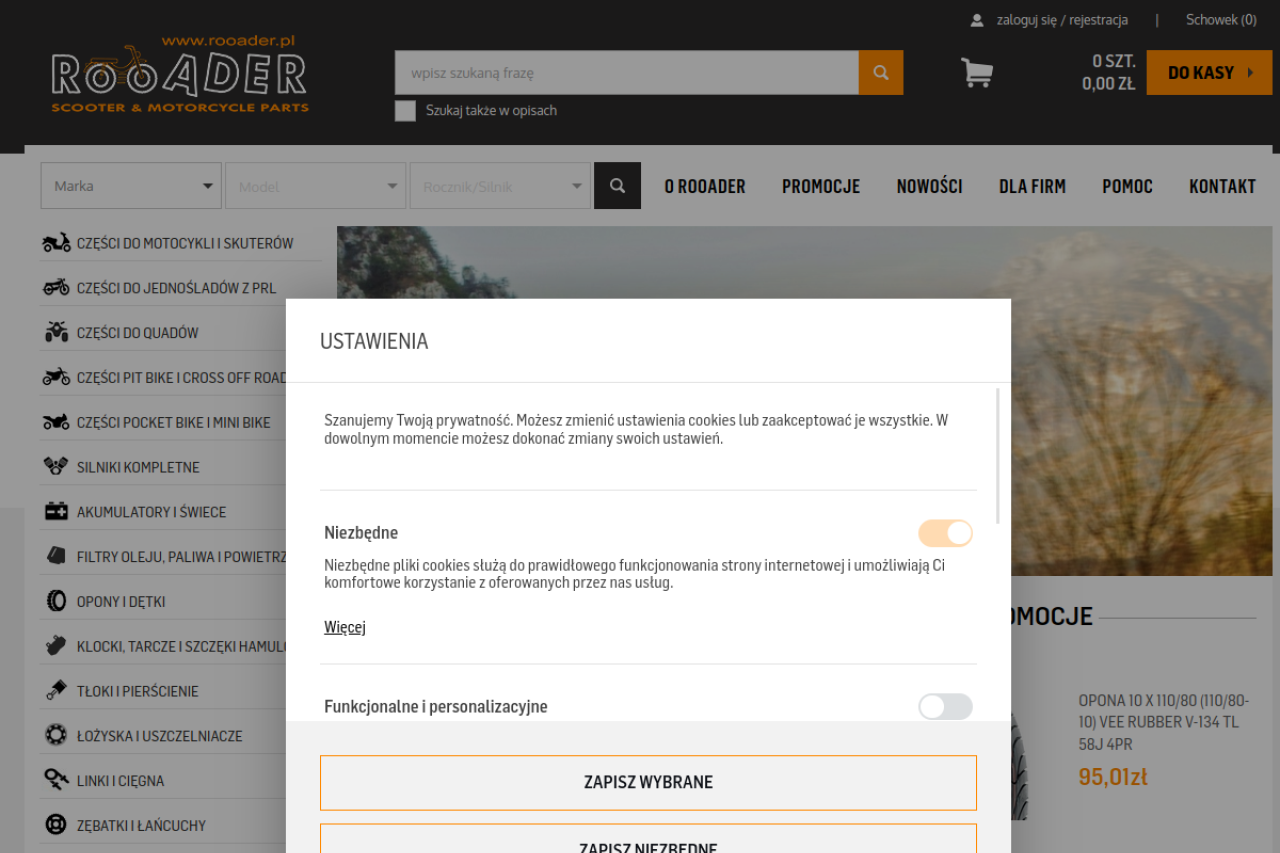Click the orange search magnifier button

point(881,73)
